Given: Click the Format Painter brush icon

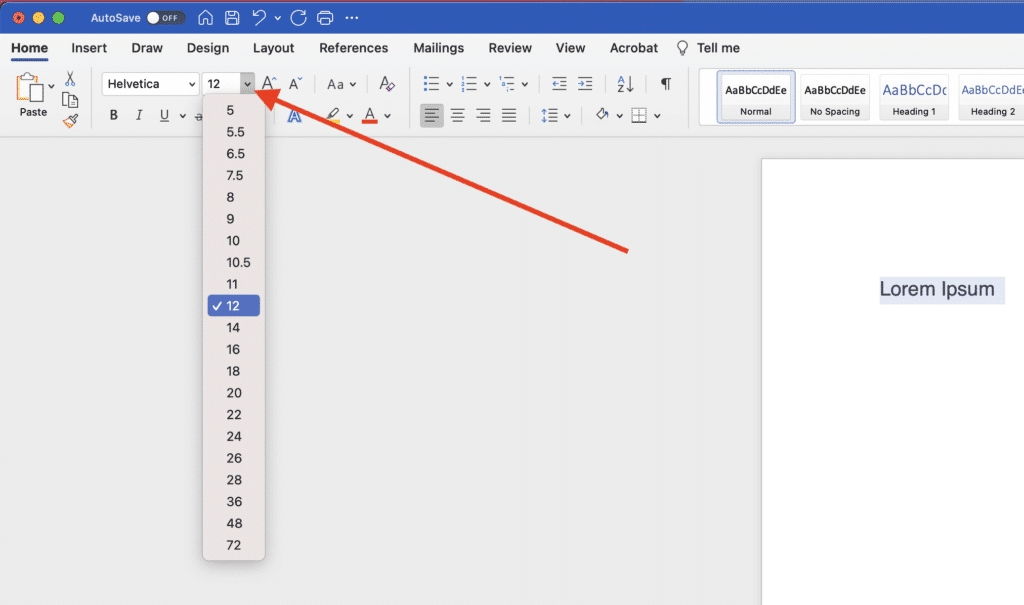Looking at the screenshot, I should pyautogui.click(x=70, y=121).
